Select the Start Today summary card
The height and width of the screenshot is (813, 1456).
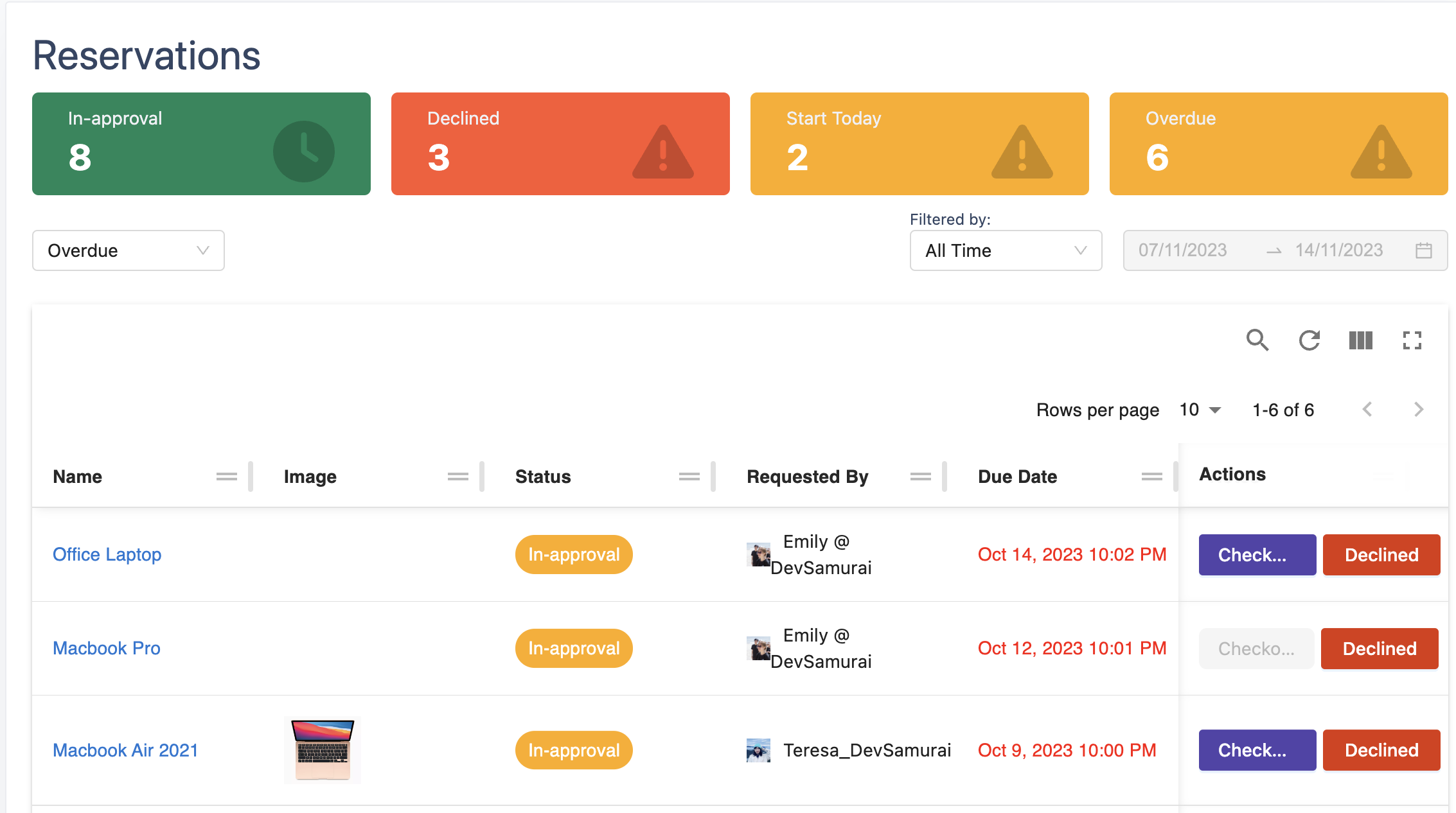(919, 144)
